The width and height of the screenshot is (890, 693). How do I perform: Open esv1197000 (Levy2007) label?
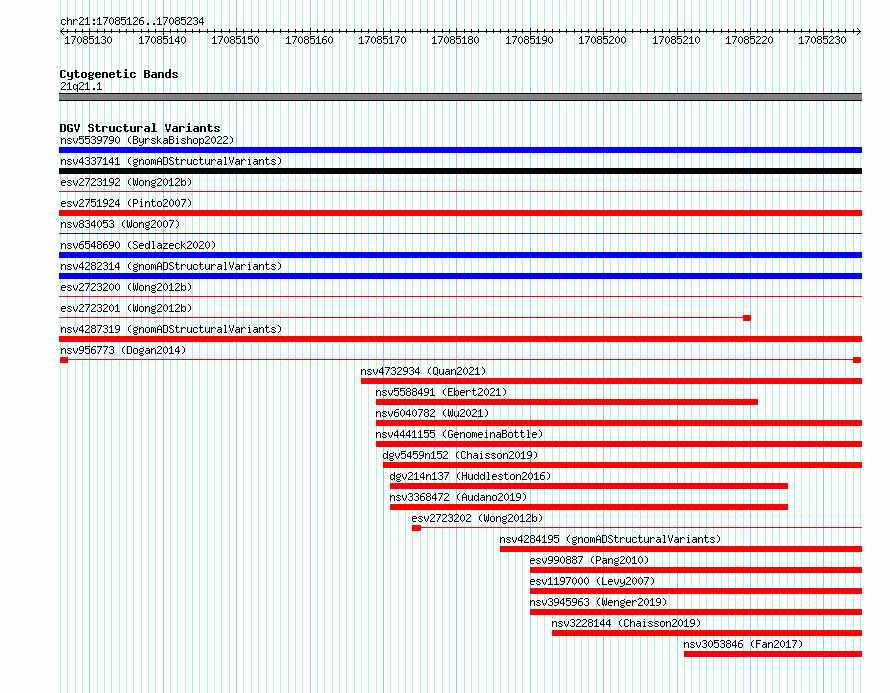[x=592, y=581]
